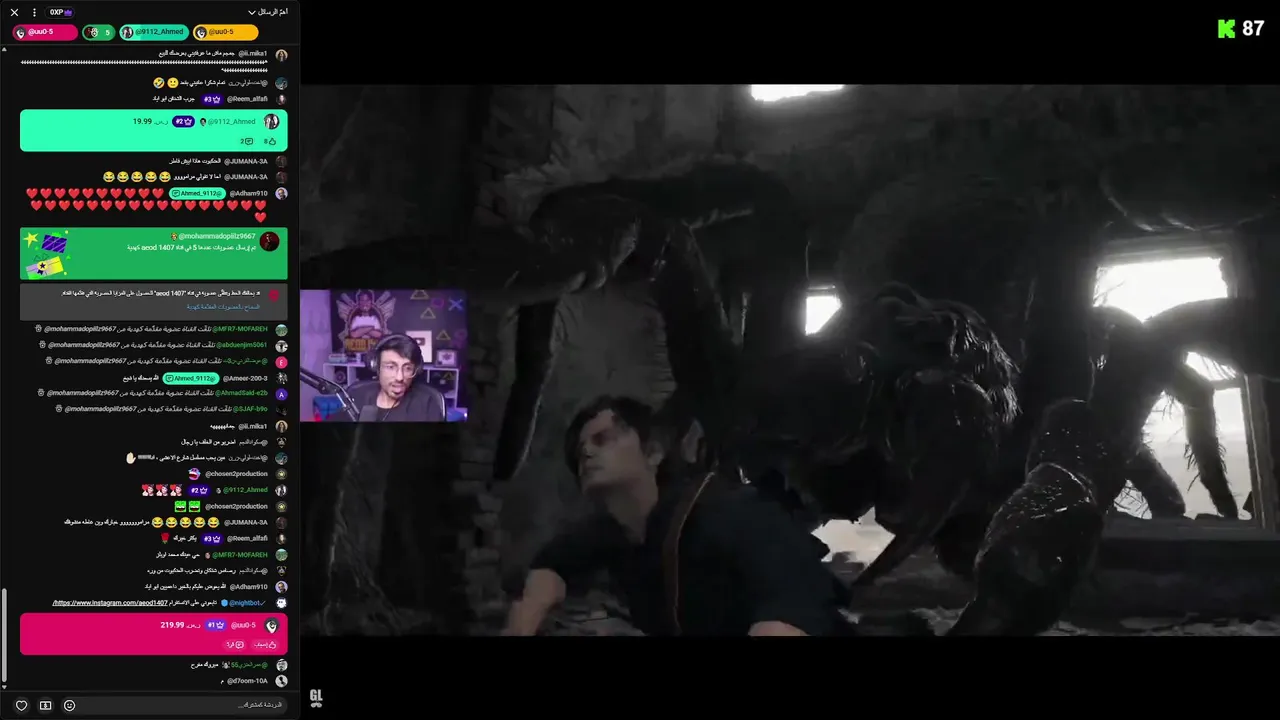Image resolution: width=1280 pixels, height=720 pixels.
Task: Expand the top messages dropdown
Action: point(268,12)
